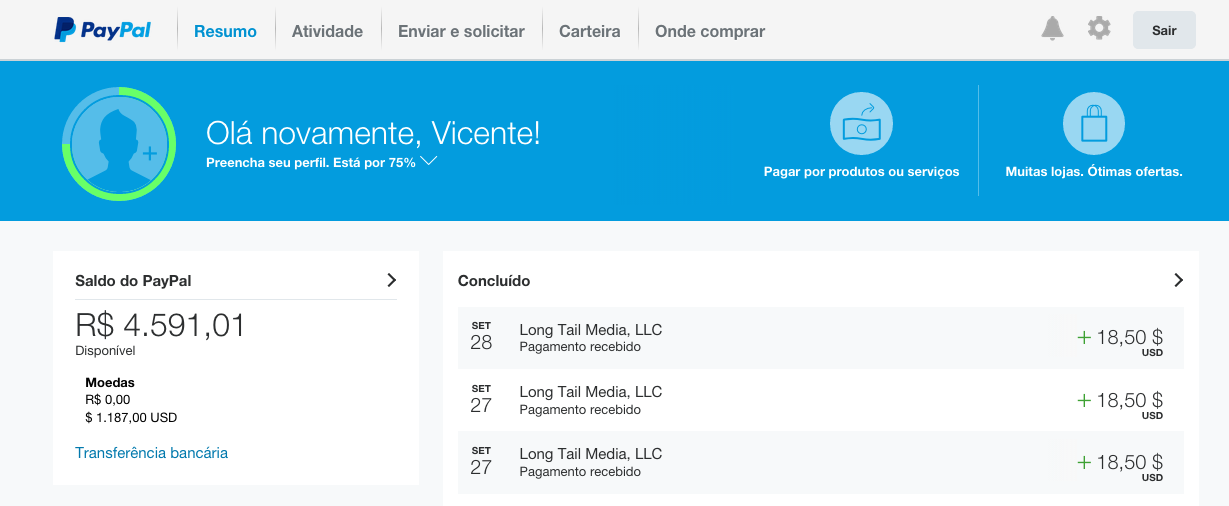Expand the profile completion chevron
The height and width of the screenshot is (506, 1229).
429,161
